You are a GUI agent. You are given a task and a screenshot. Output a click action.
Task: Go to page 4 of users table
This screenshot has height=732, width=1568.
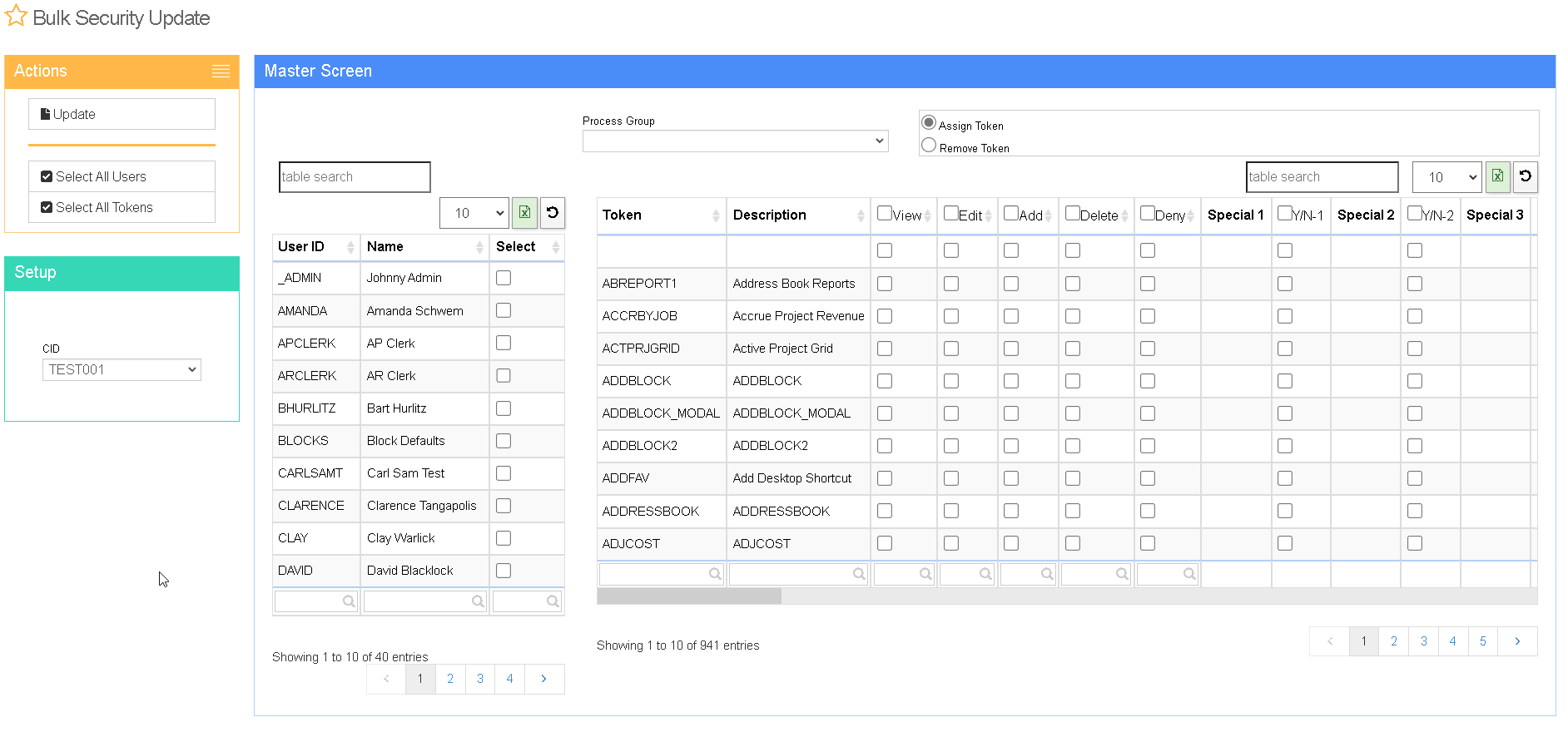point(510,679)
